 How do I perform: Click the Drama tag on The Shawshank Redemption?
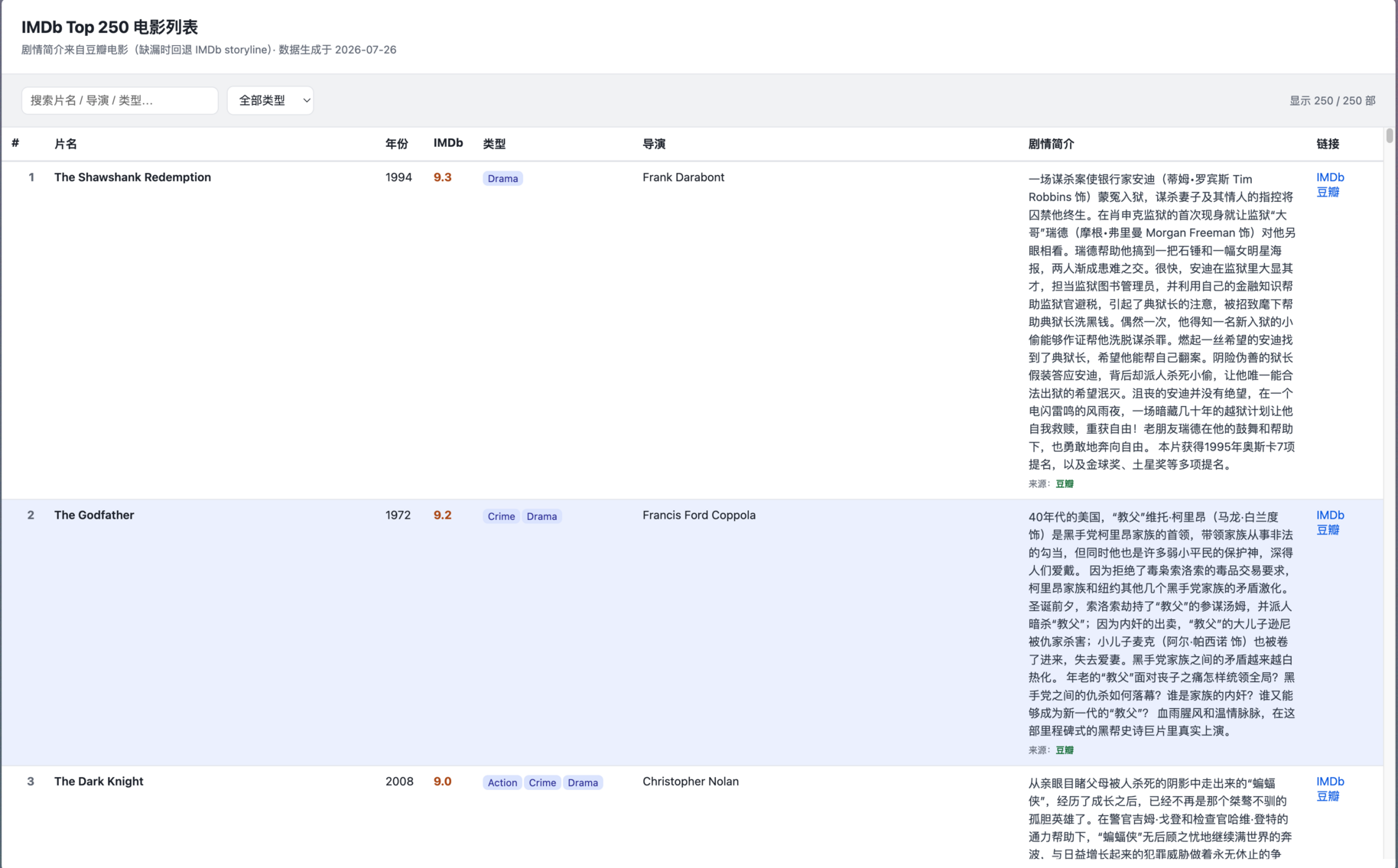coord(502,178)
